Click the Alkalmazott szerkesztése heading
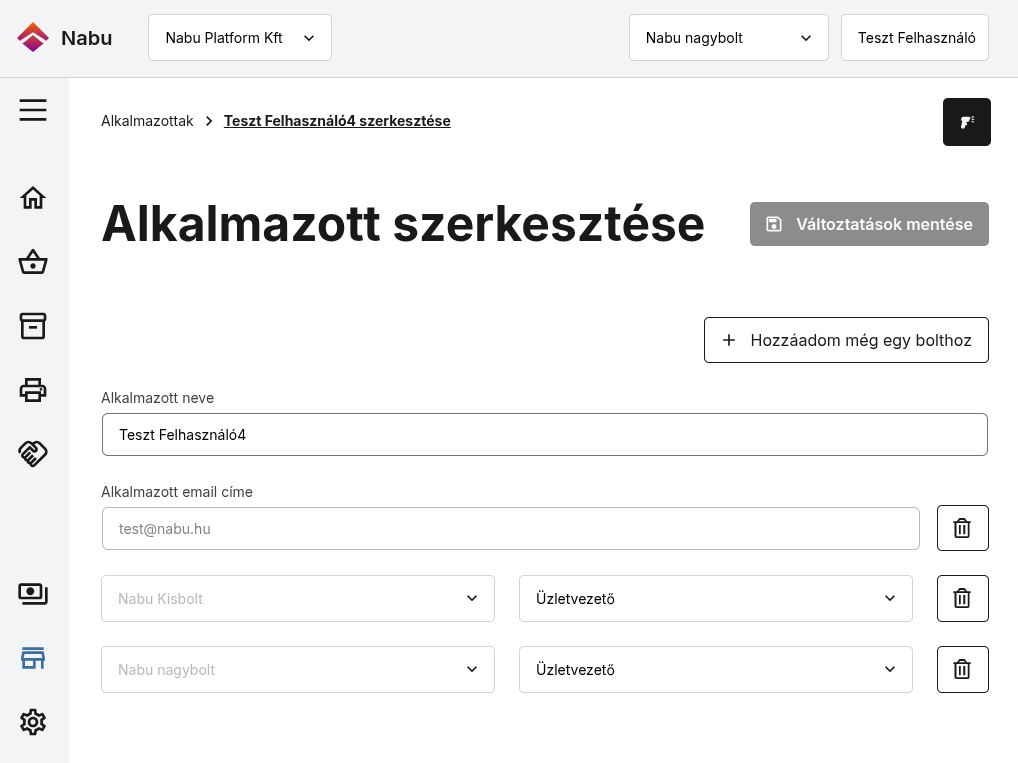The height and width of the screenshot is (763, 1018). (403, 224)
